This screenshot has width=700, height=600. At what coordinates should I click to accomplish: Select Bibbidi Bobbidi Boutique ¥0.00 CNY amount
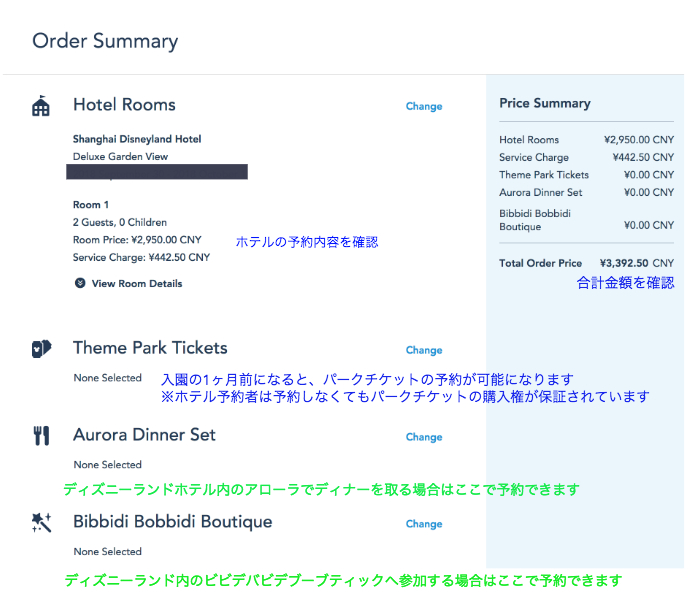click(x=649, y=225)
